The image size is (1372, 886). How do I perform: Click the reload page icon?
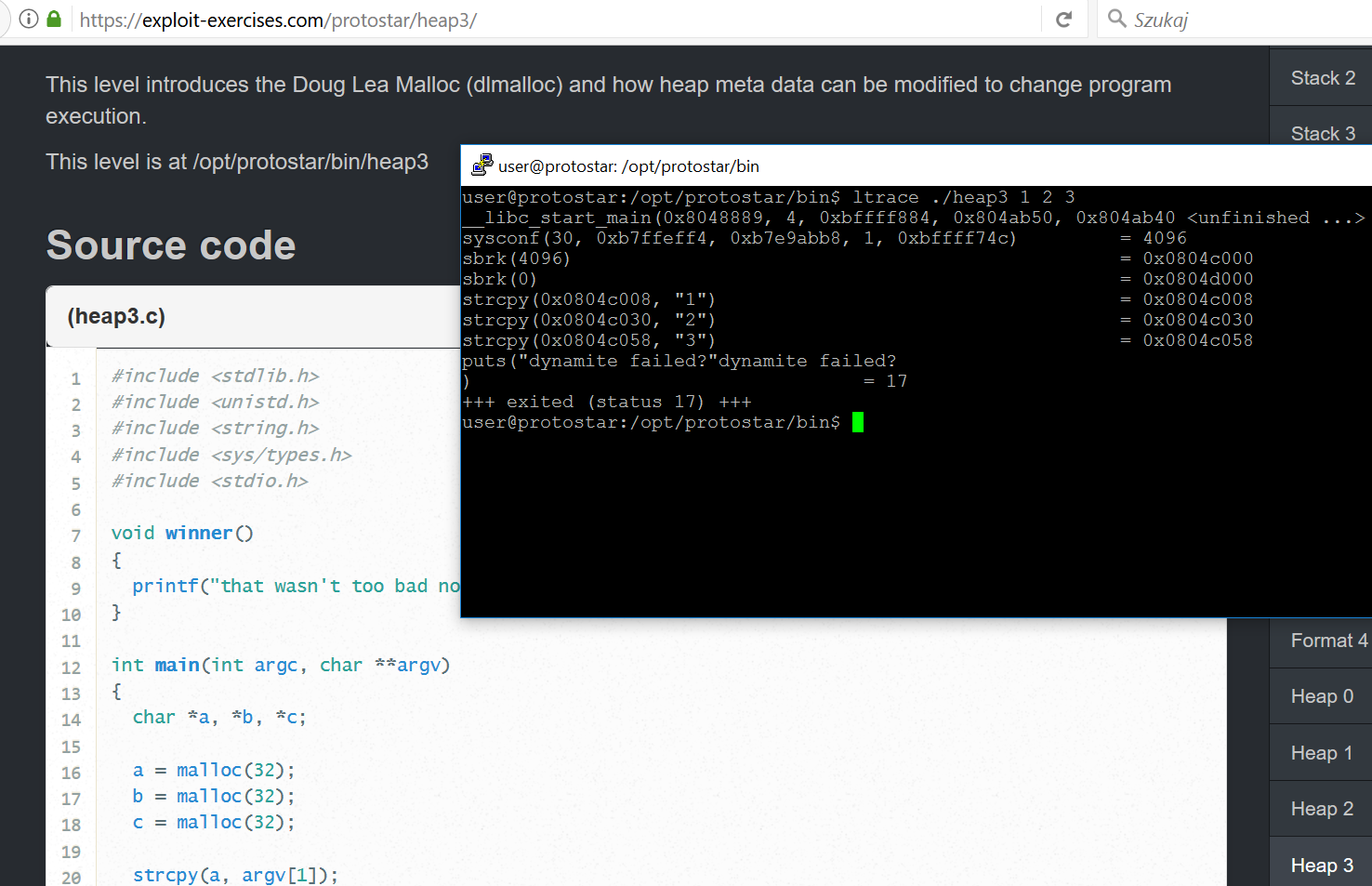pyautogui.click(x=1062, y=19)
